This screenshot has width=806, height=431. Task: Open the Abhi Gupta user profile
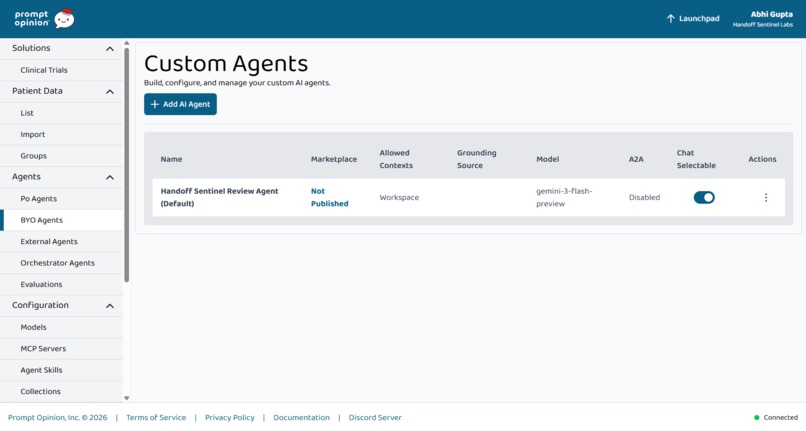click(x=763, y=19)
